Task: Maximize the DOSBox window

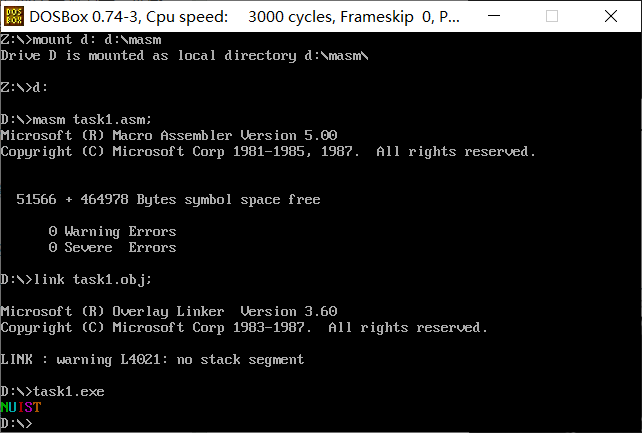Action: pyautogui.click(x=552, y=16)
